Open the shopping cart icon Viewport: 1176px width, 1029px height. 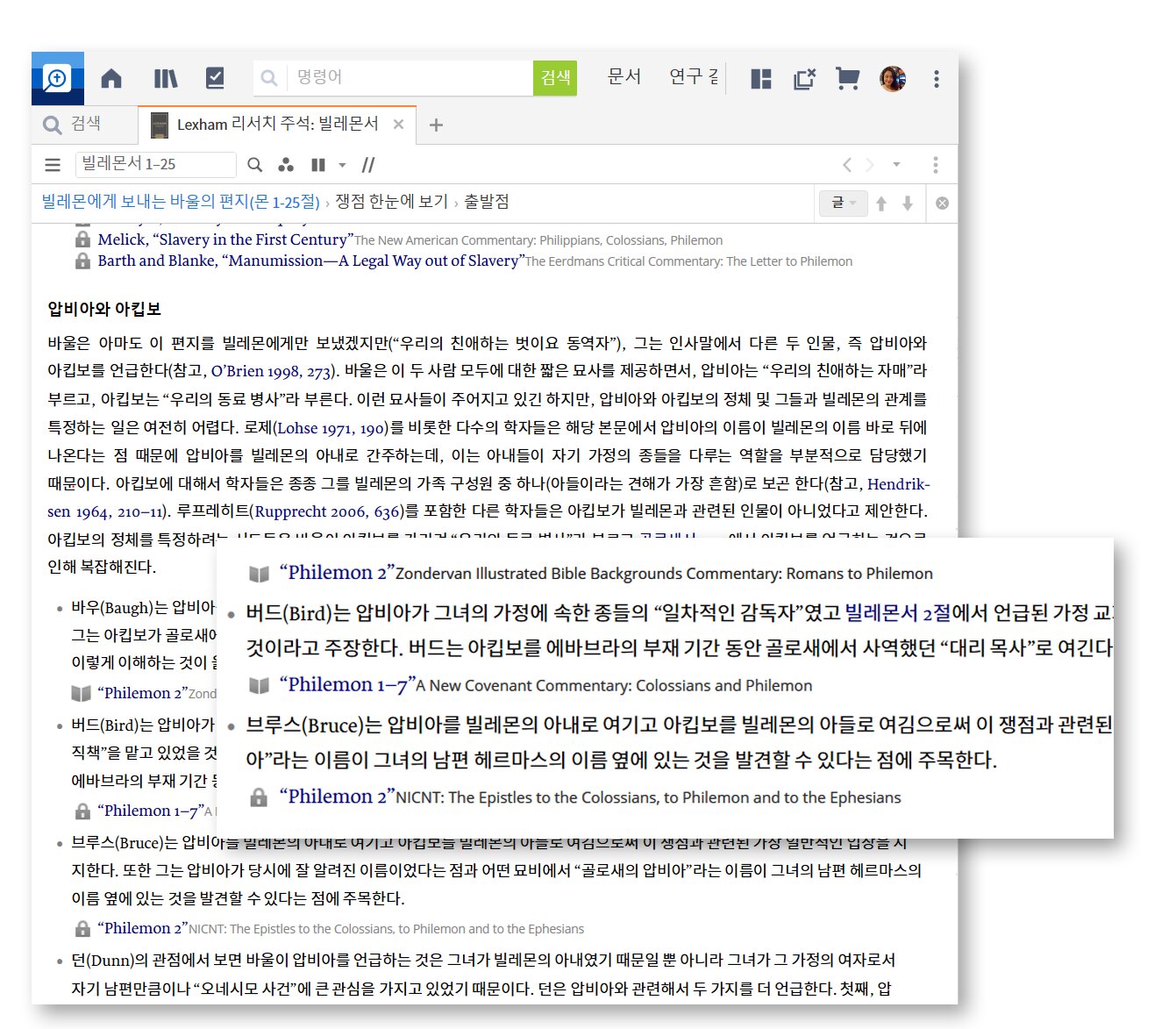click(x=847, y=79)
